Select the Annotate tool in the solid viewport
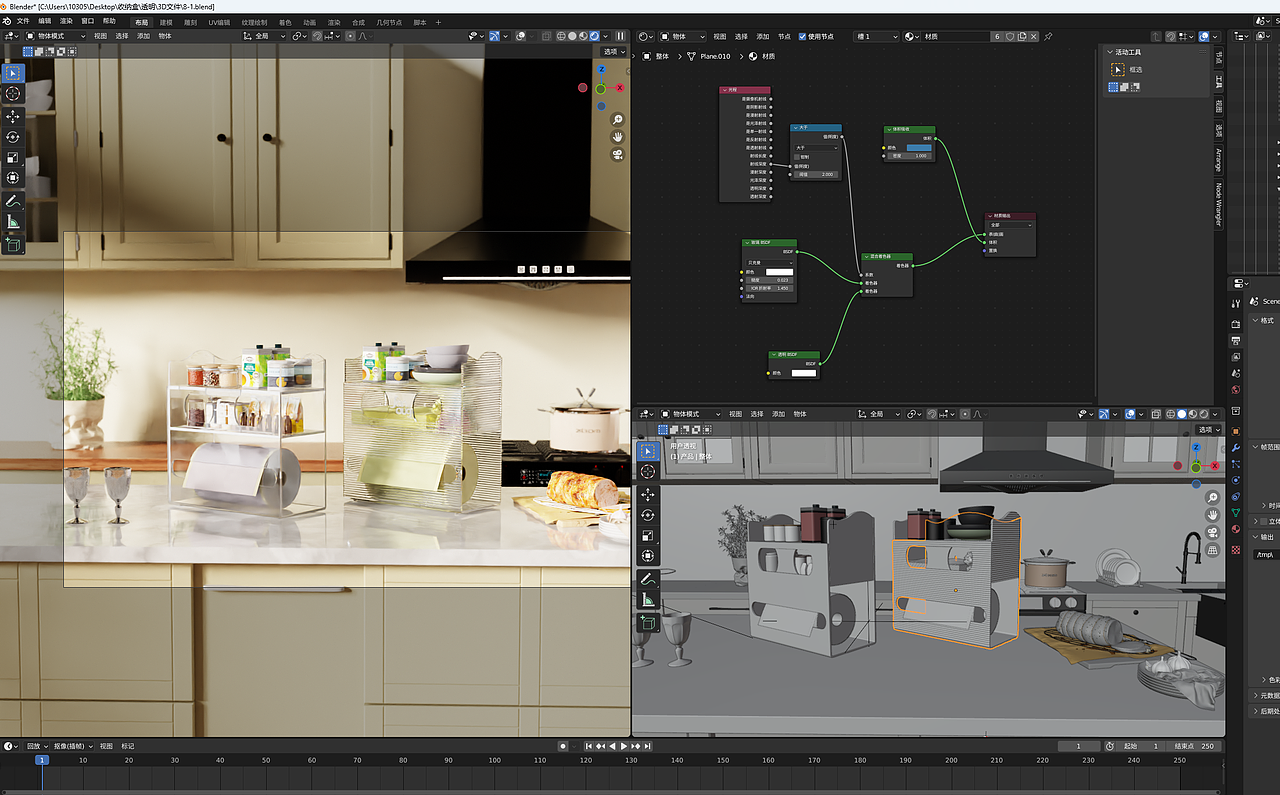Screen dimensions: 1280x795 tap(648, 579)
